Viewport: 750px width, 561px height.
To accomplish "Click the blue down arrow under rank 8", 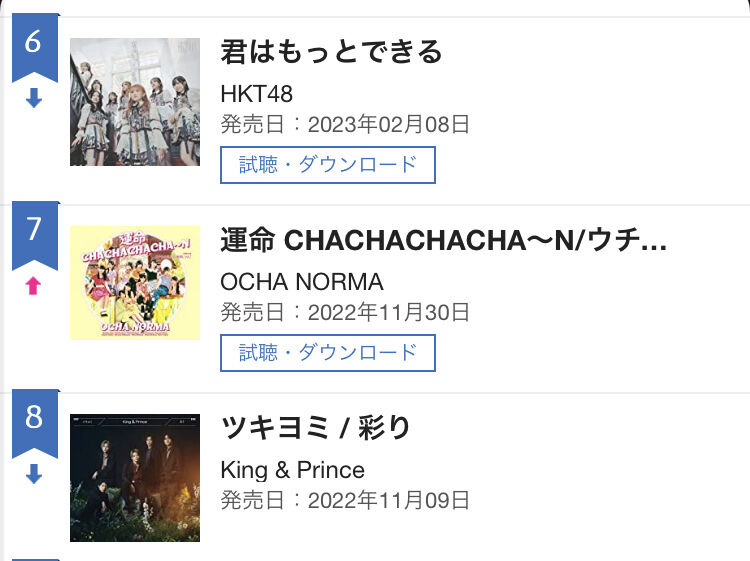I will tap(34, 474).
